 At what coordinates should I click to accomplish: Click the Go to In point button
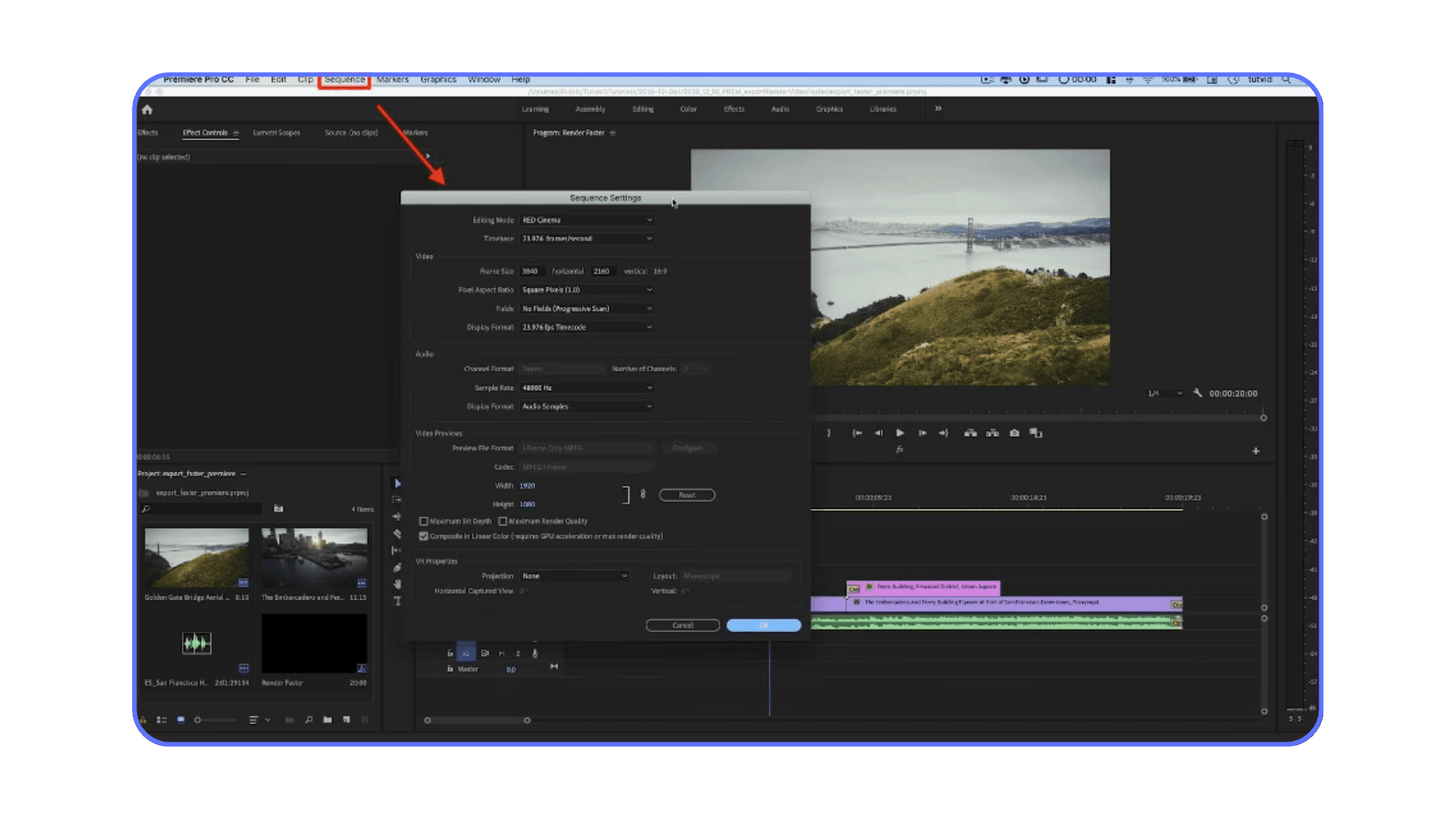tap(857, 433)
